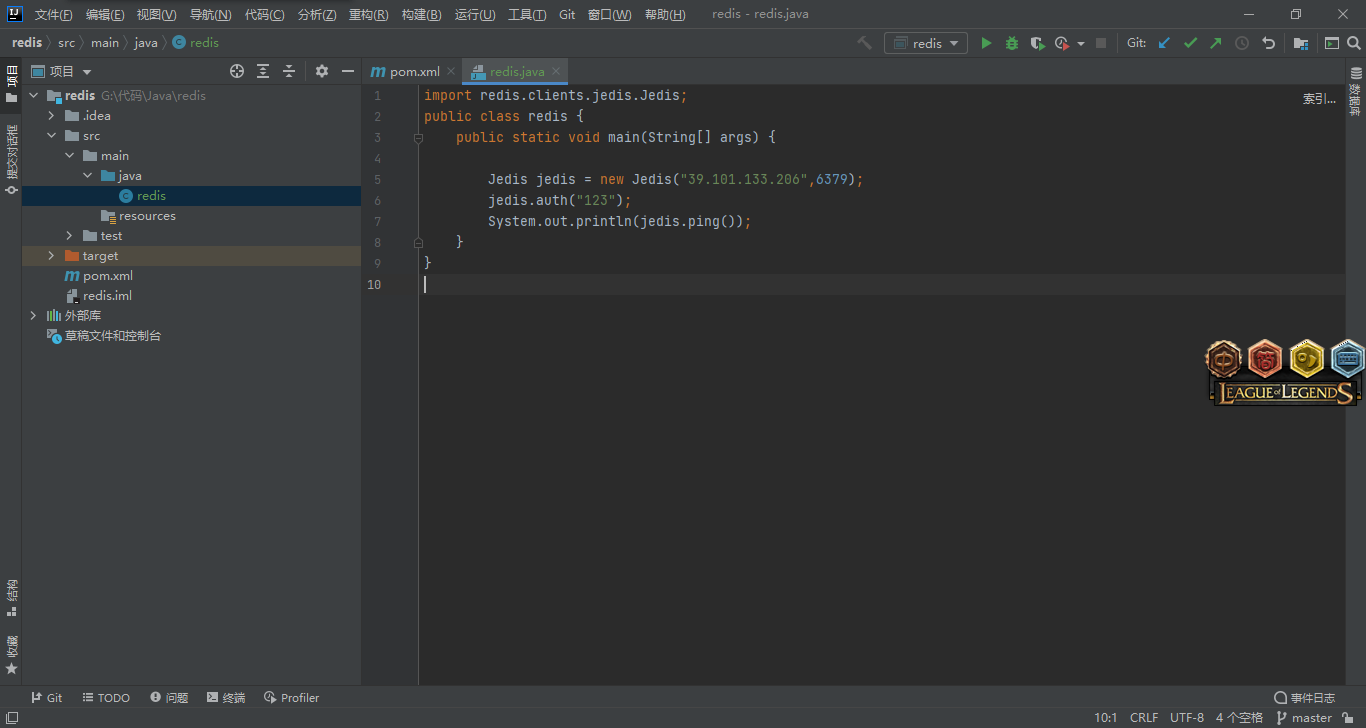
Task: Open project panel settings gear
Action: (x=321, y=71)
